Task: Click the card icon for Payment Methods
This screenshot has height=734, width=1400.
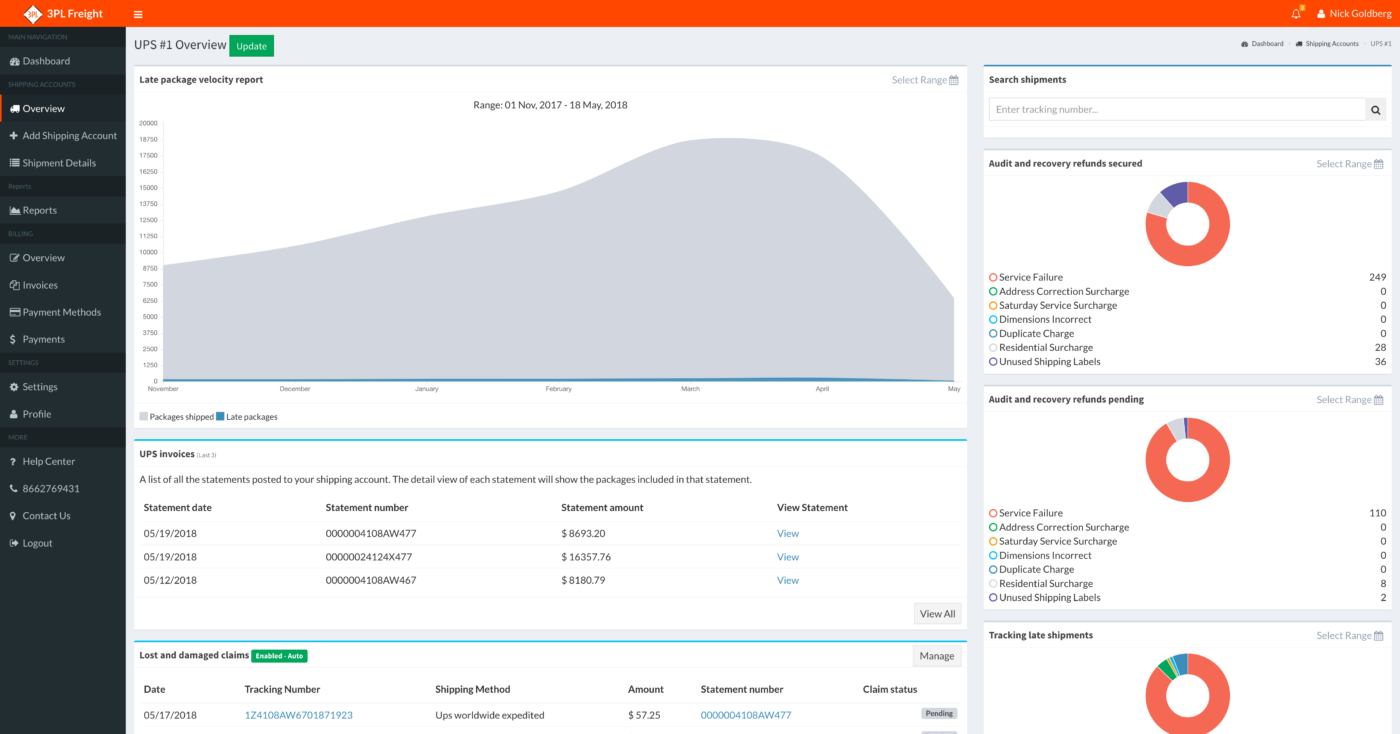Action: 15,312
